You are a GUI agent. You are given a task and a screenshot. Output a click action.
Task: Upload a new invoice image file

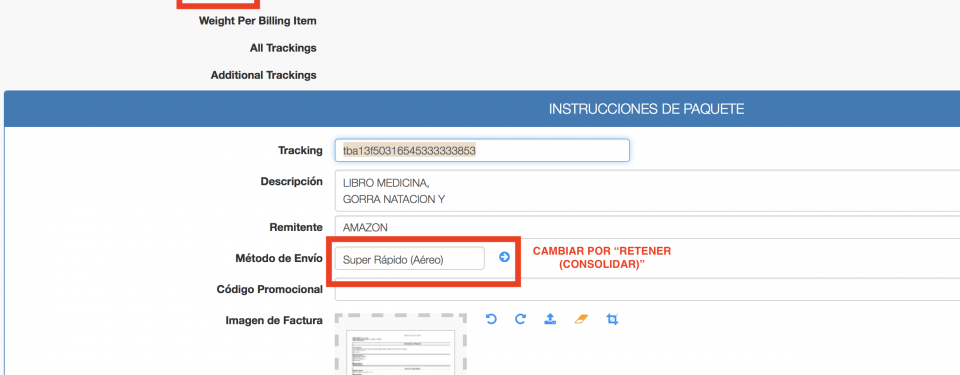550,319
